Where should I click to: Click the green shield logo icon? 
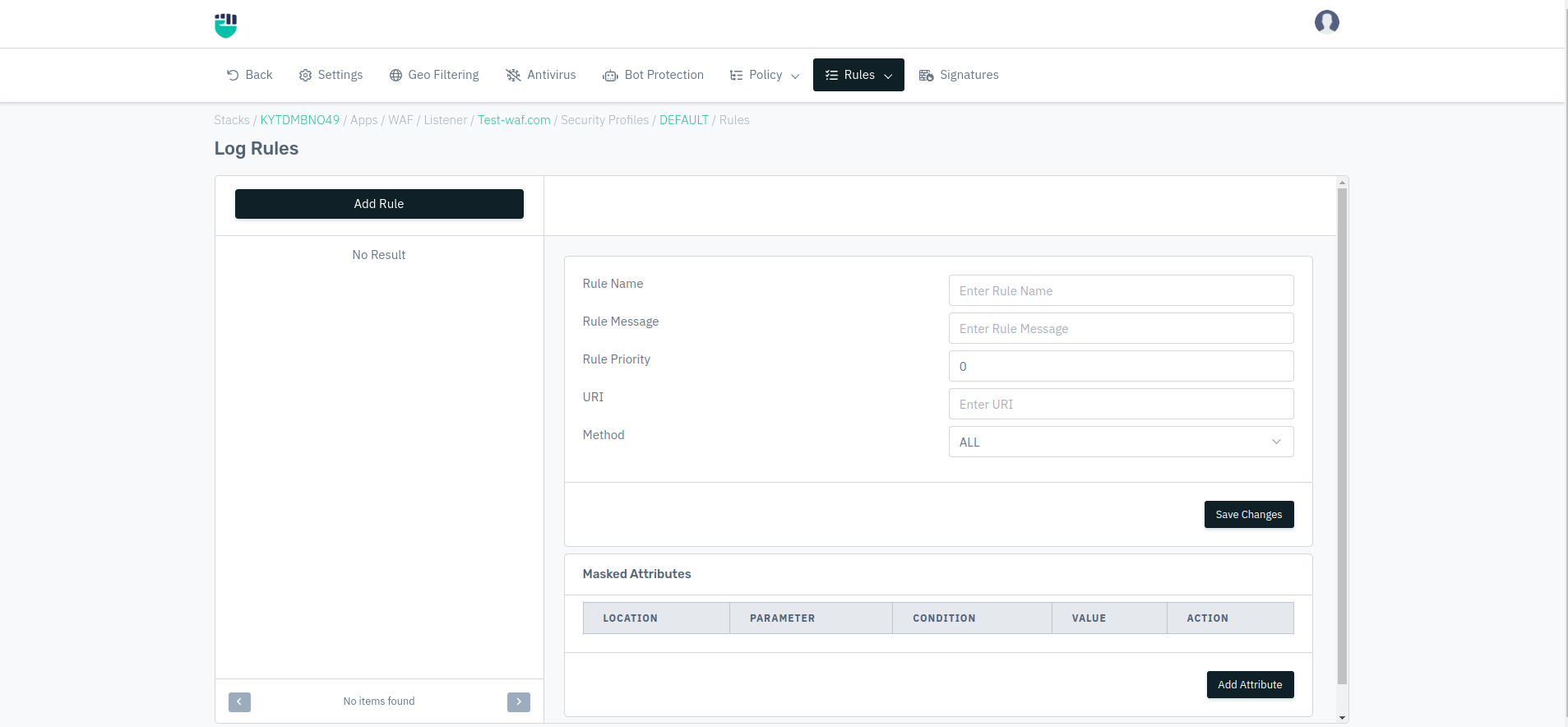[226, 25]
